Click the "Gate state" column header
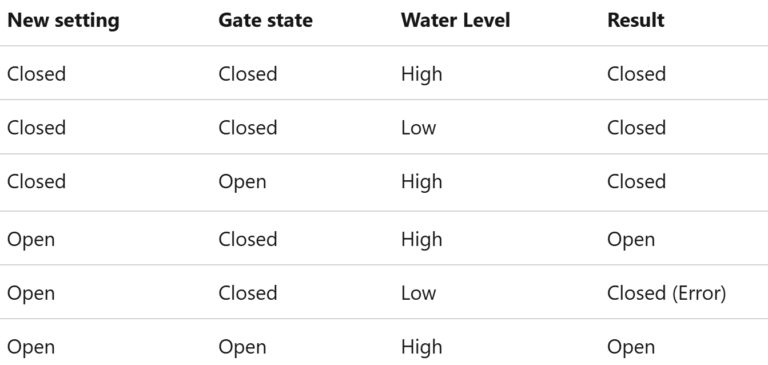The height and width of the screenshot is (365, 768). [265, 21]
